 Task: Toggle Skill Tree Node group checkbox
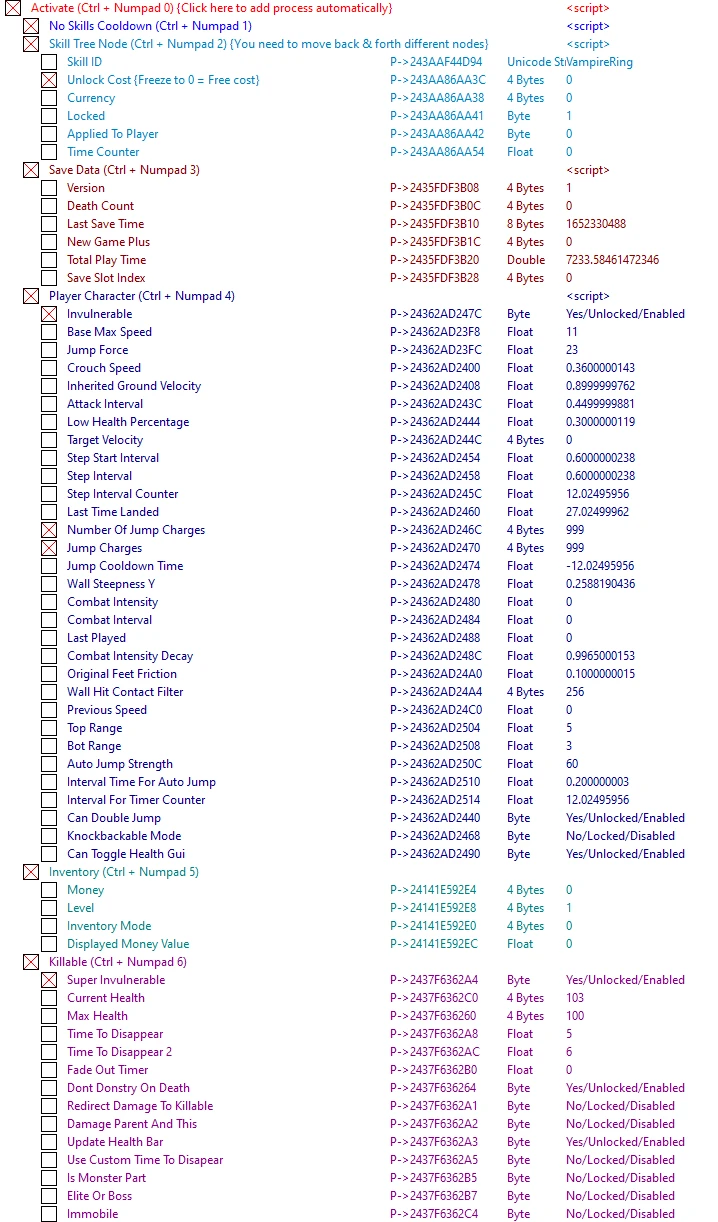31,44
